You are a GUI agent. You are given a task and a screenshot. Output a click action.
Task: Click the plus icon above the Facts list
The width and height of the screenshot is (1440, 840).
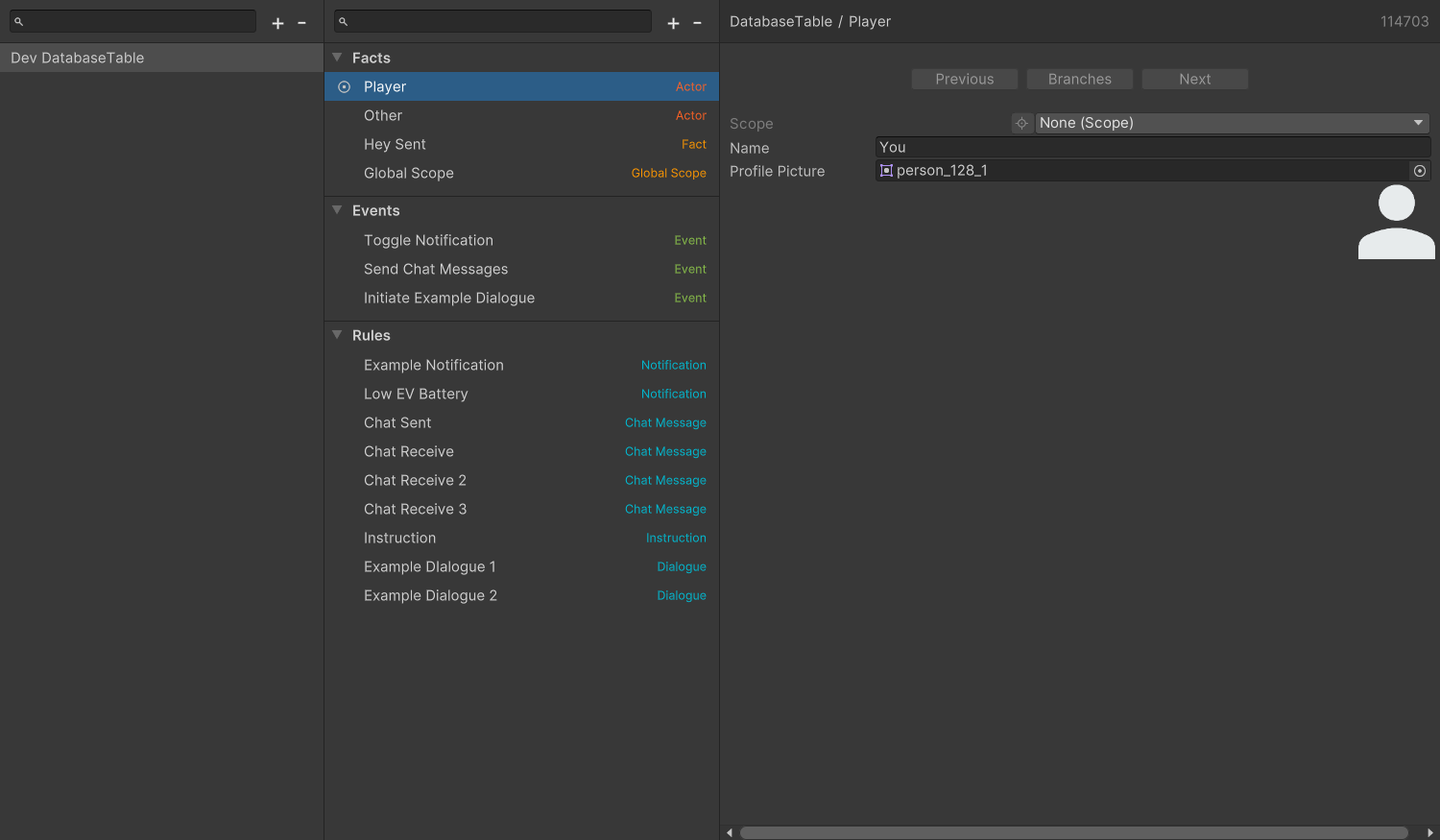point(673,23)
